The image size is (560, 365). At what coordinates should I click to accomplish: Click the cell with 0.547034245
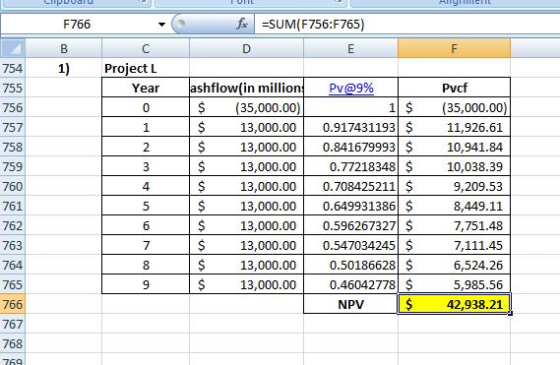point(351,245)
